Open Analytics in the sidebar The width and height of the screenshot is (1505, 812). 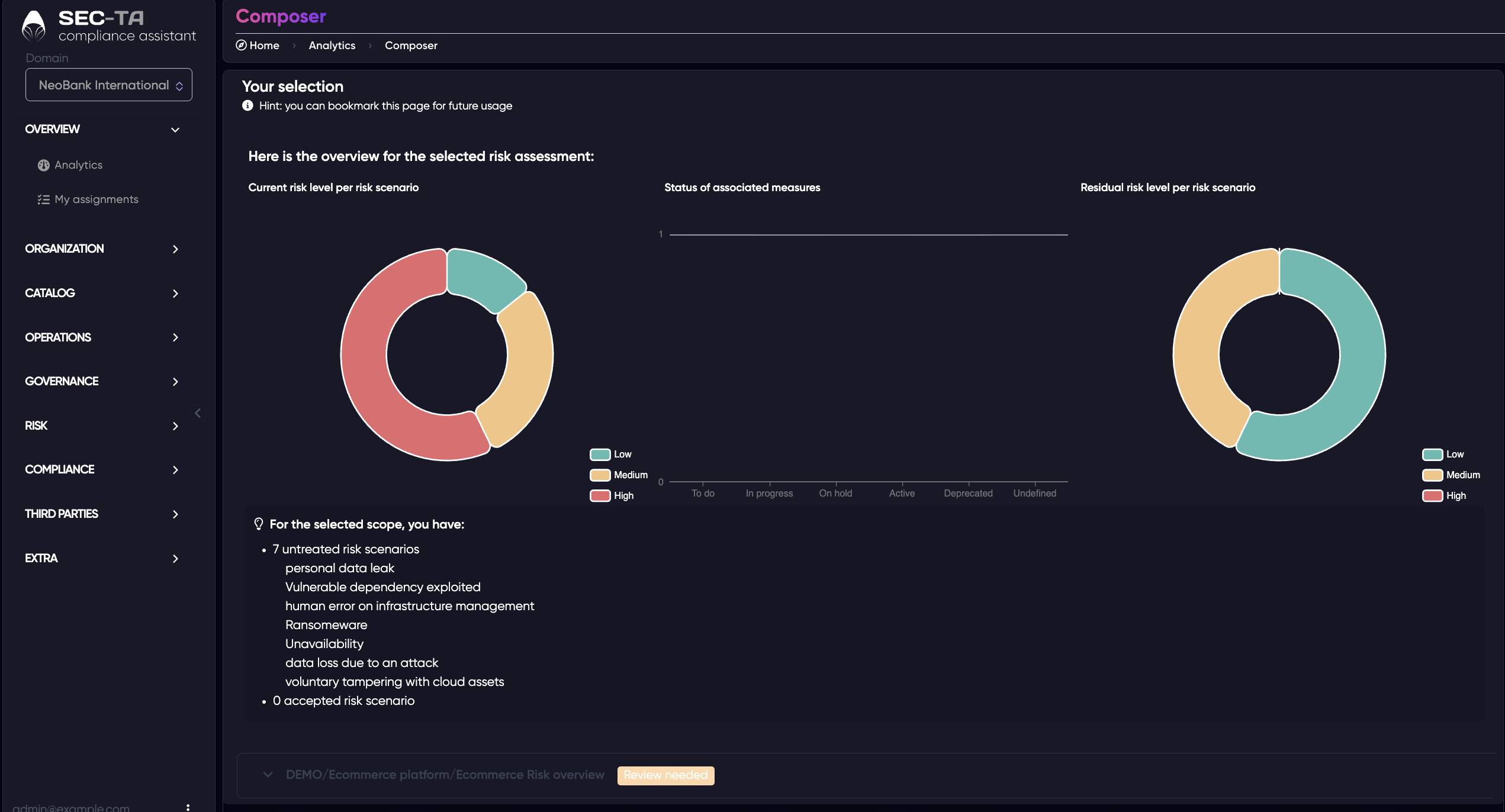tap(78, 165)
